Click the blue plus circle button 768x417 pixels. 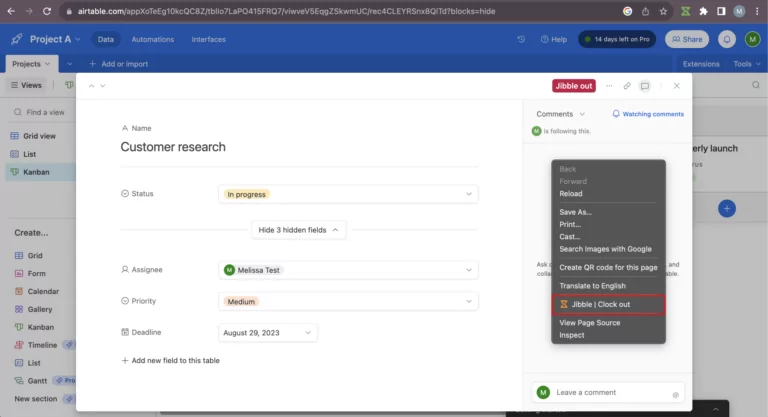(x=727, y=208)
